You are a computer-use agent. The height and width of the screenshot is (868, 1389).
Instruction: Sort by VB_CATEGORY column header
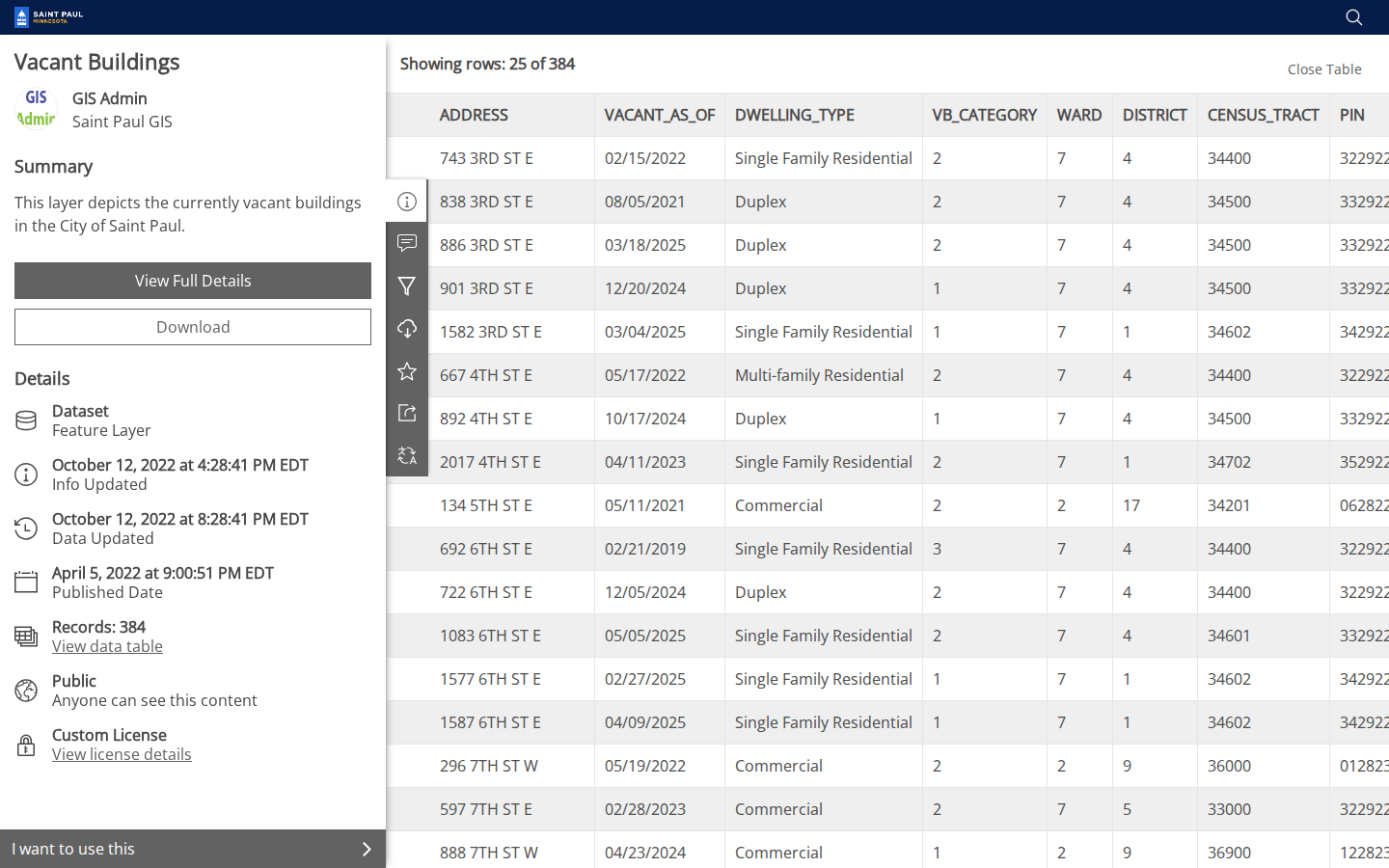pyautogui.click(x=985, y=115)
